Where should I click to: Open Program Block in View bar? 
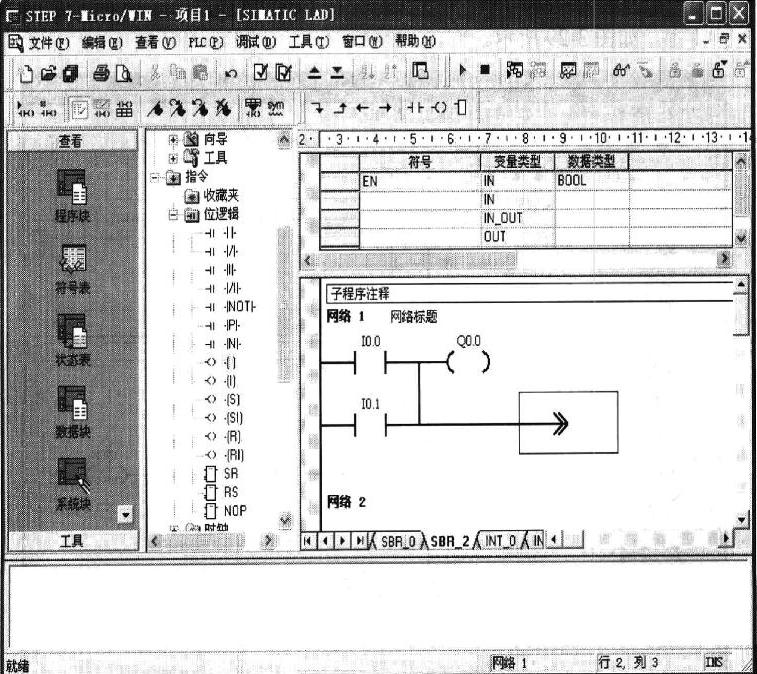click(x=72, y=195)
